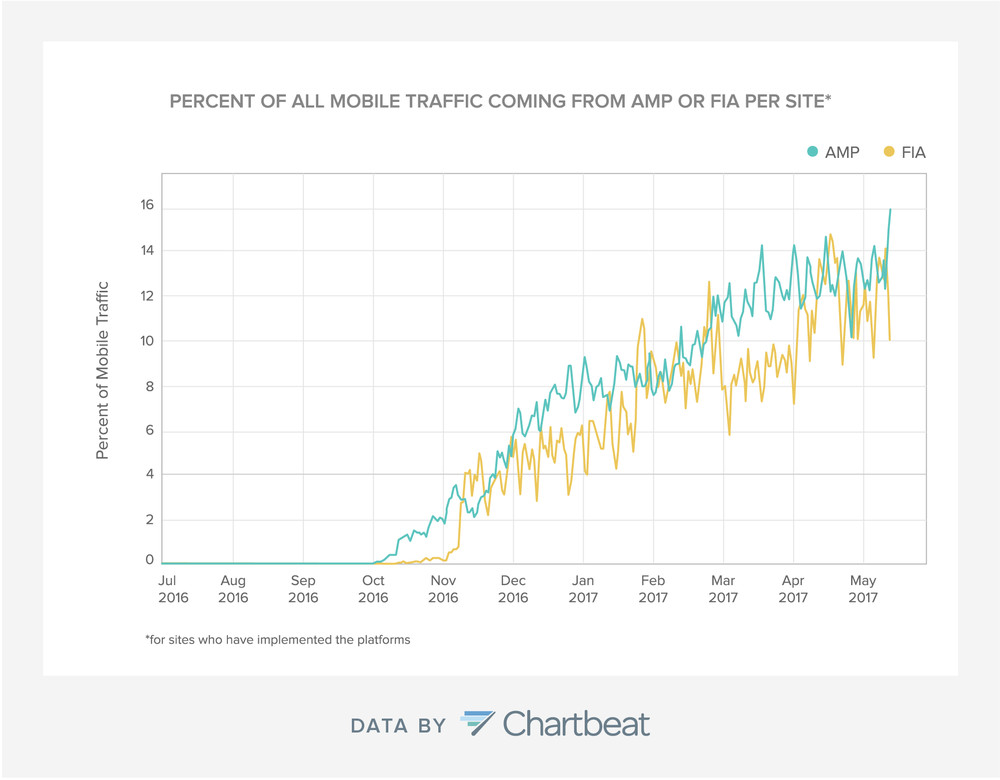Image resolution: width=1000 pixels, height=780 pixels.
Task: Click the chart title text
Action: tap(501, 101)
